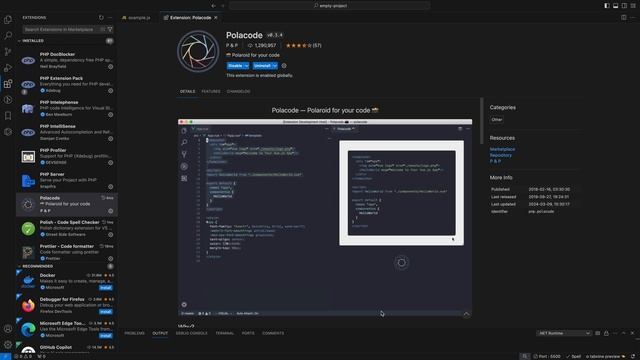Open the Run and Debug view
The width and height of the screenshot is (640, 360).
(x=8, y=67)
